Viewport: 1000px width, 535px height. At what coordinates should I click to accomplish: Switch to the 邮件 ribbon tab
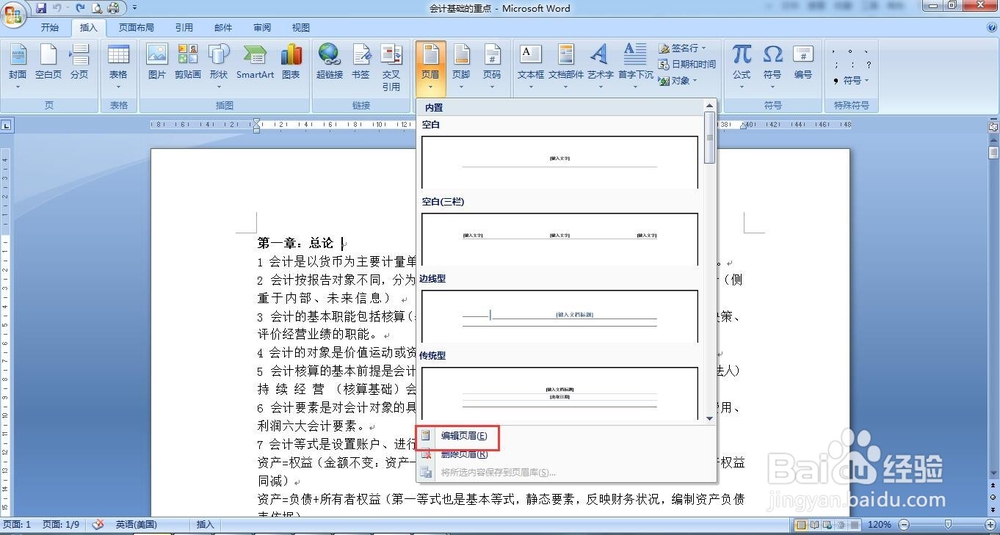coord(223,27)
